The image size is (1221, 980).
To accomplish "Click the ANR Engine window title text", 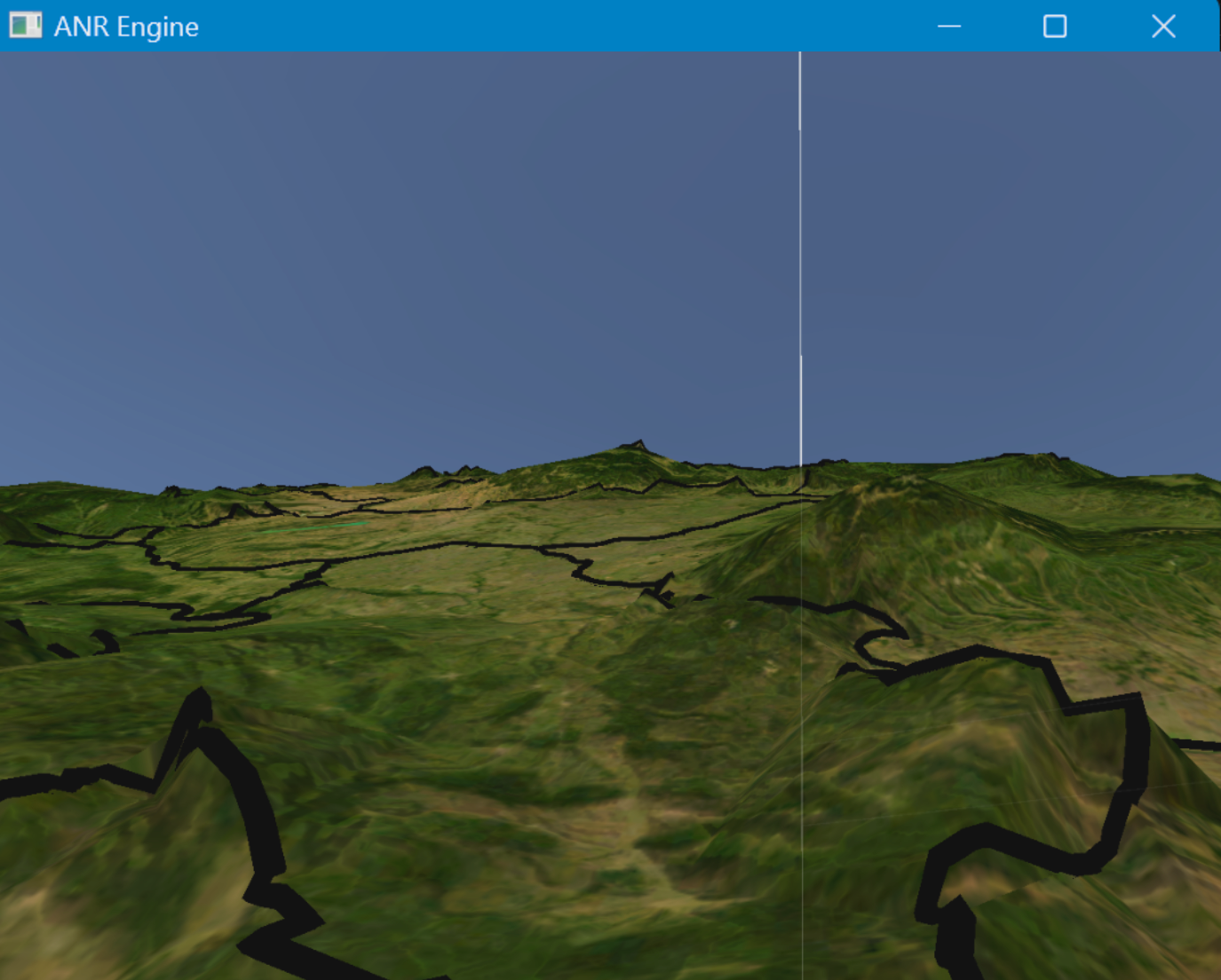I will (x=126, y=27).
